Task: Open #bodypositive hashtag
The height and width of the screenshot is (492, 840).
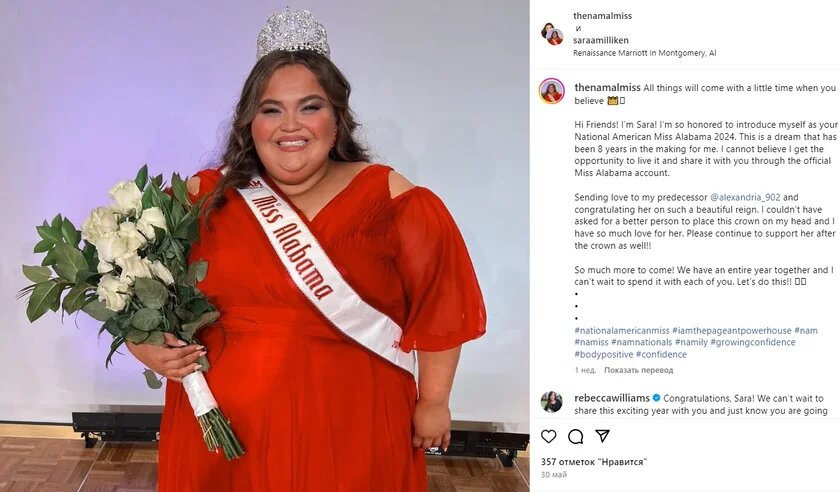Action: 604,354
